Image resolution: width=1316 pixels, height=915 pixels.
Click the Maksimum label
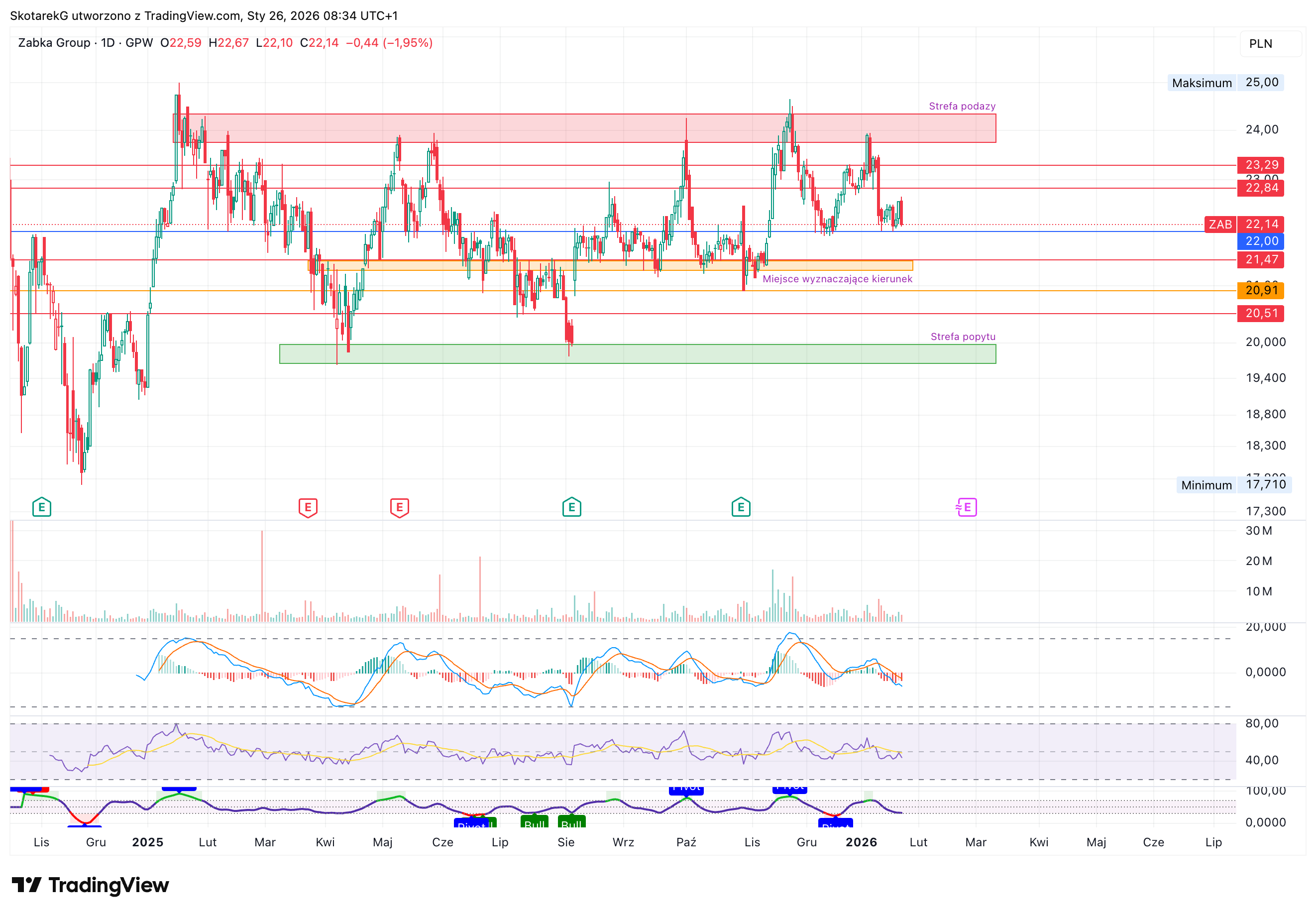click(x=1202, y=83)
